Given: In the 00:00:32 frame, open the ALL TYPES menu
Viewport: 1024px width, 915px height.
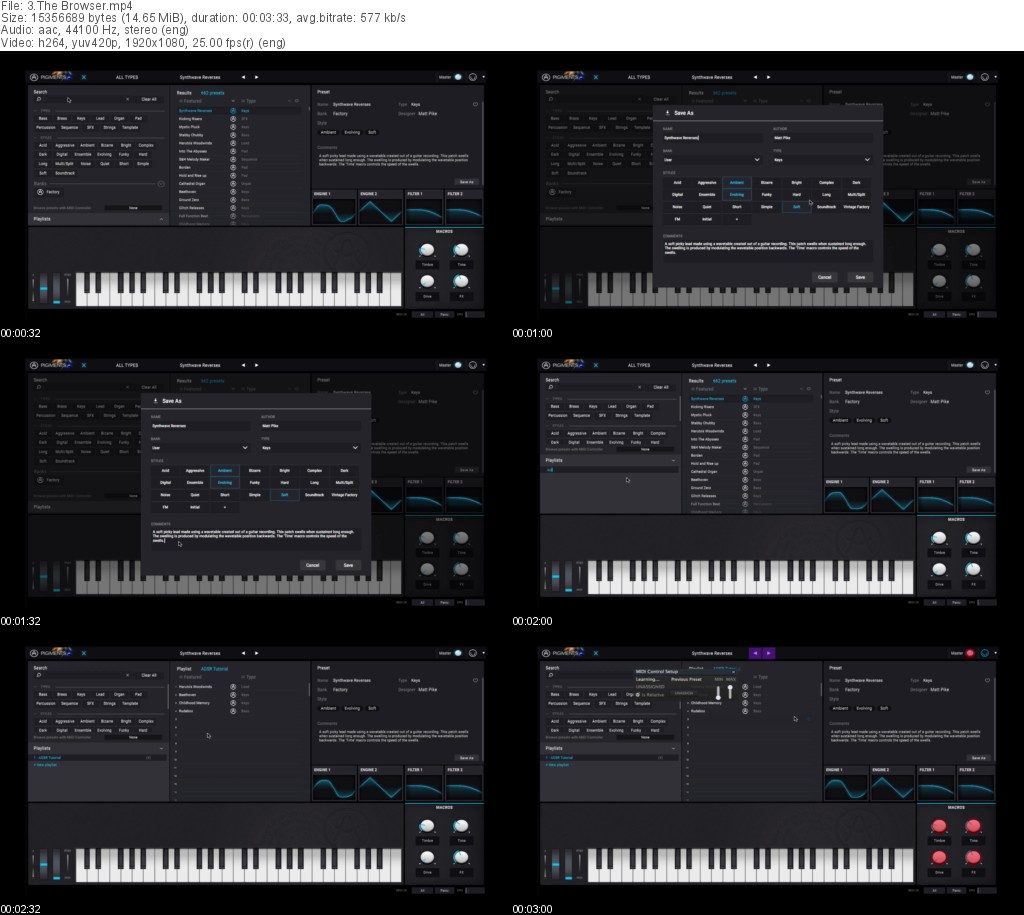Looking at the screenshot, I should [127, 77].
